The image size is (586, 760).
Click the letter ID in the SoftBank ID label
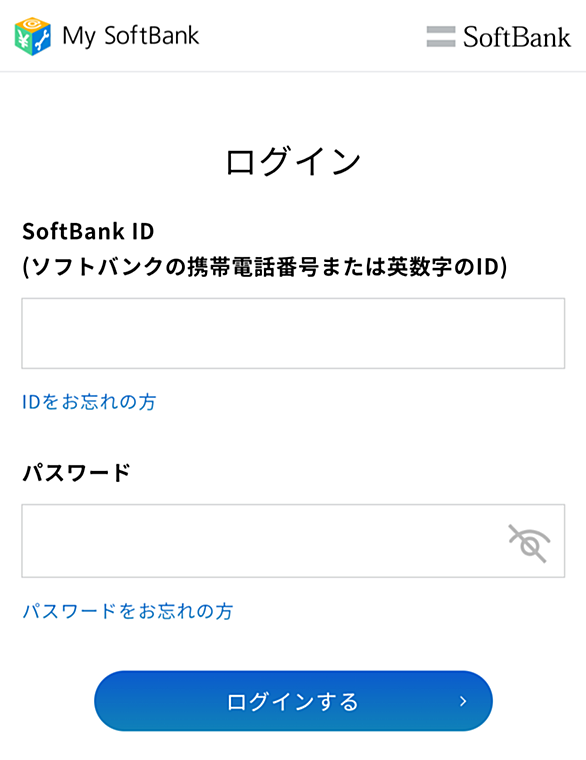pyautogui.click(x=143, y=232)
